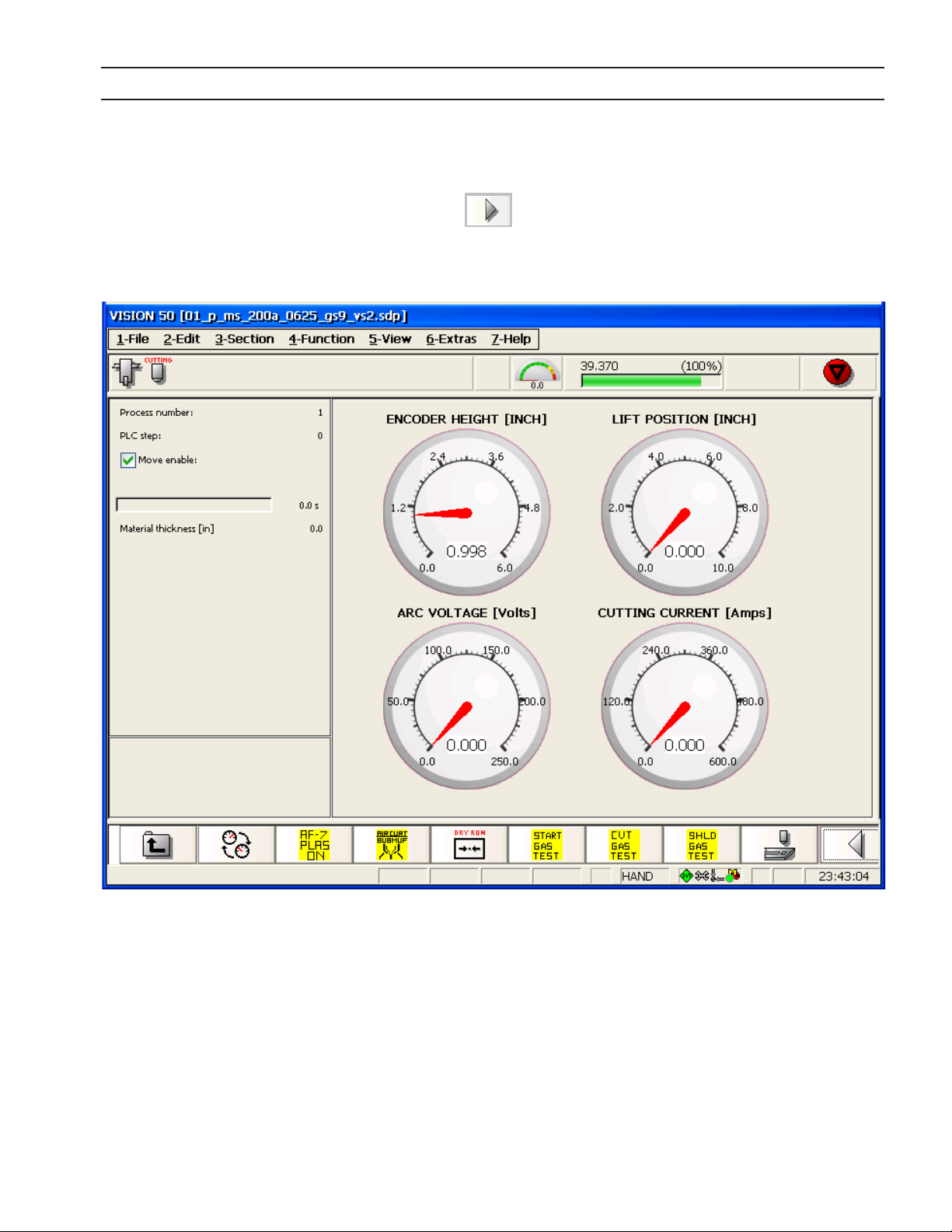Viewport: 952px width, 1232px height.
Task: Start the START GAS TEST button
Action: click(x=546, y=845)
